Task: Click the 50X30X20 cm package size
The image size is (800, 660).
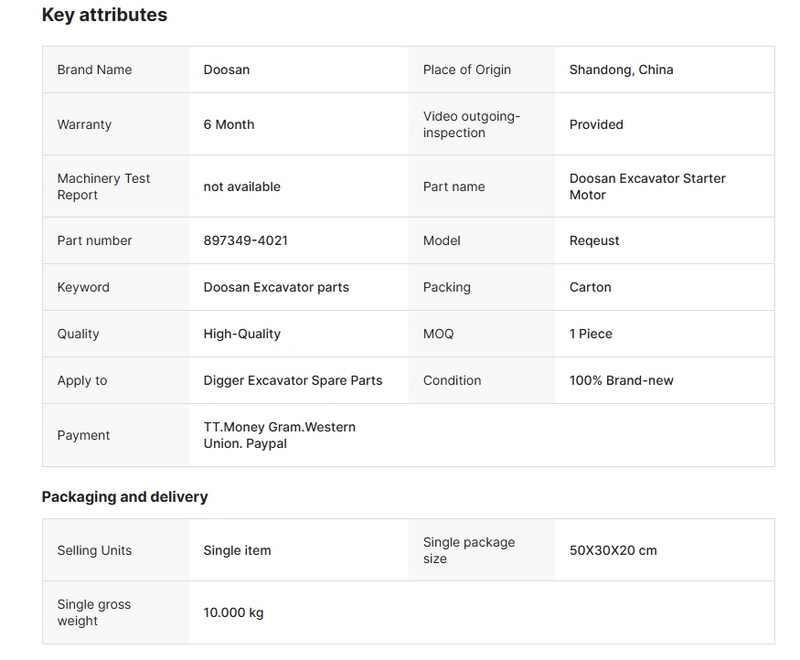Action: [x=613, y=550]
